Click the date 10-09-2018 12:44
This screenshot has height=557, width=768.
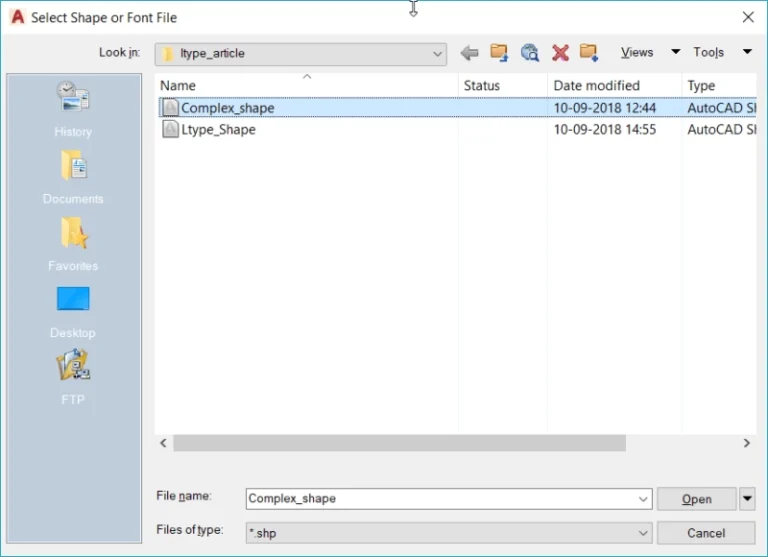604,108
